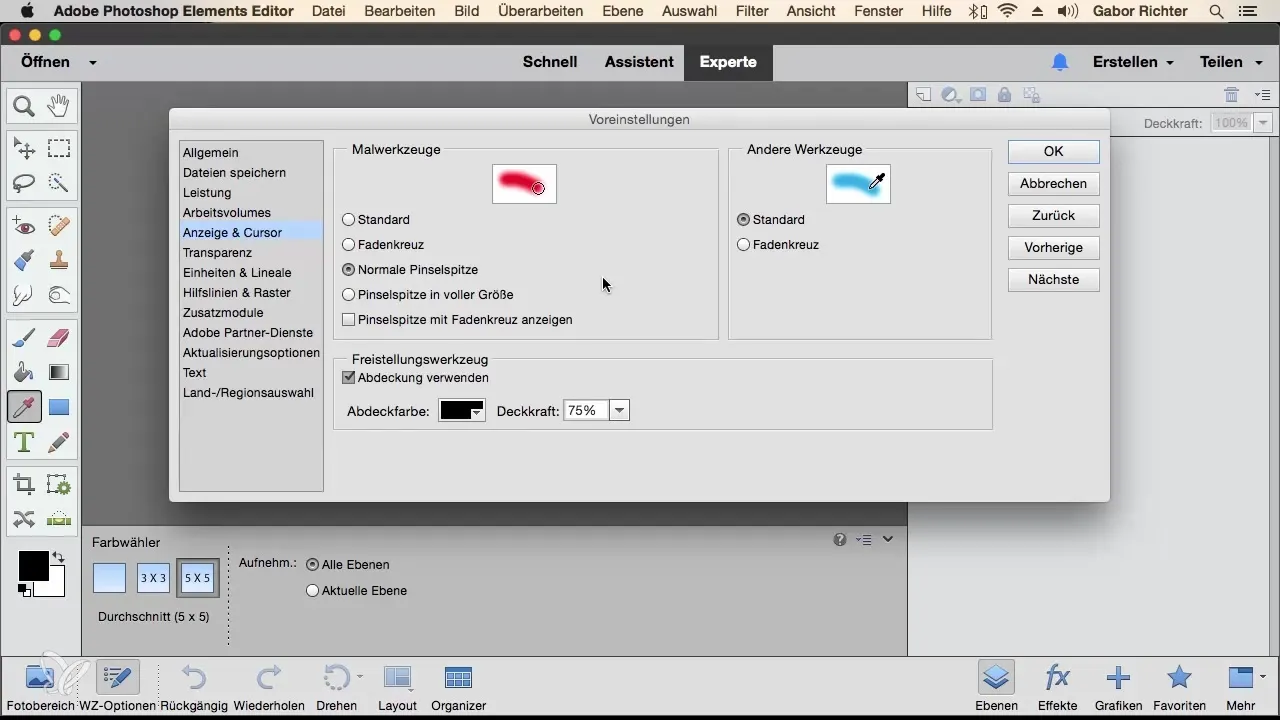Click the notification bell icon
Image resolution: width=1280 pixels, height=720 pixels.
click(x=1060, y=62)
